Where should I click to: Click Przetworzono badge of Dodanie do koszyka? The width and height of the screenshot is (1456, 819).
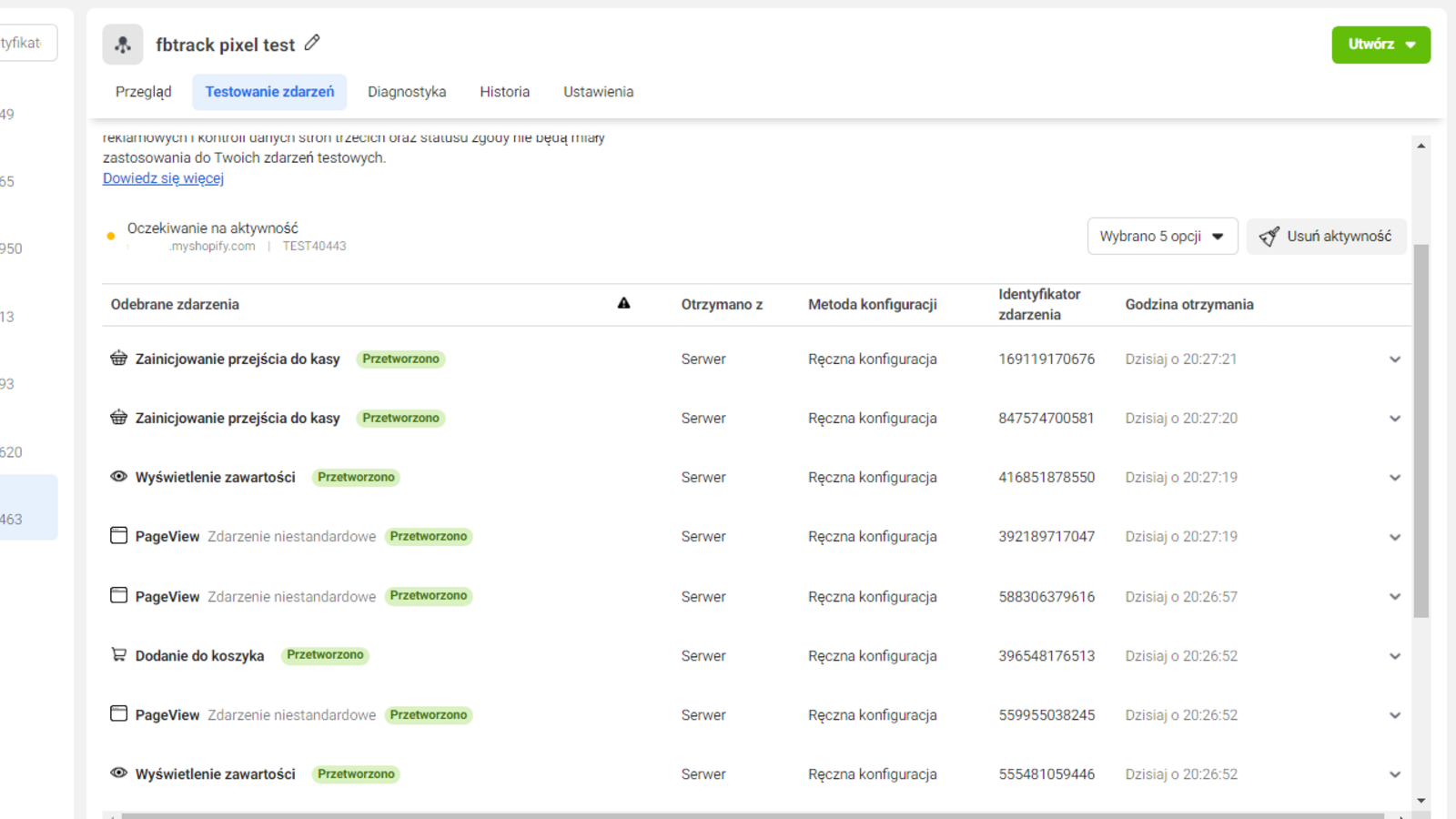[325, 655]
